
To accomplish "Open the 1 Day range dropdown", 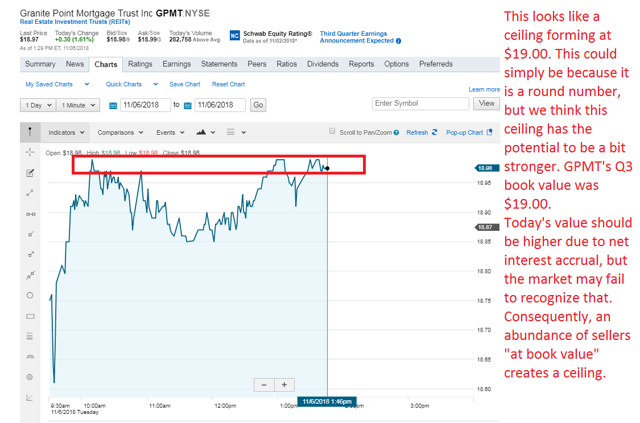I will (38, 105).
